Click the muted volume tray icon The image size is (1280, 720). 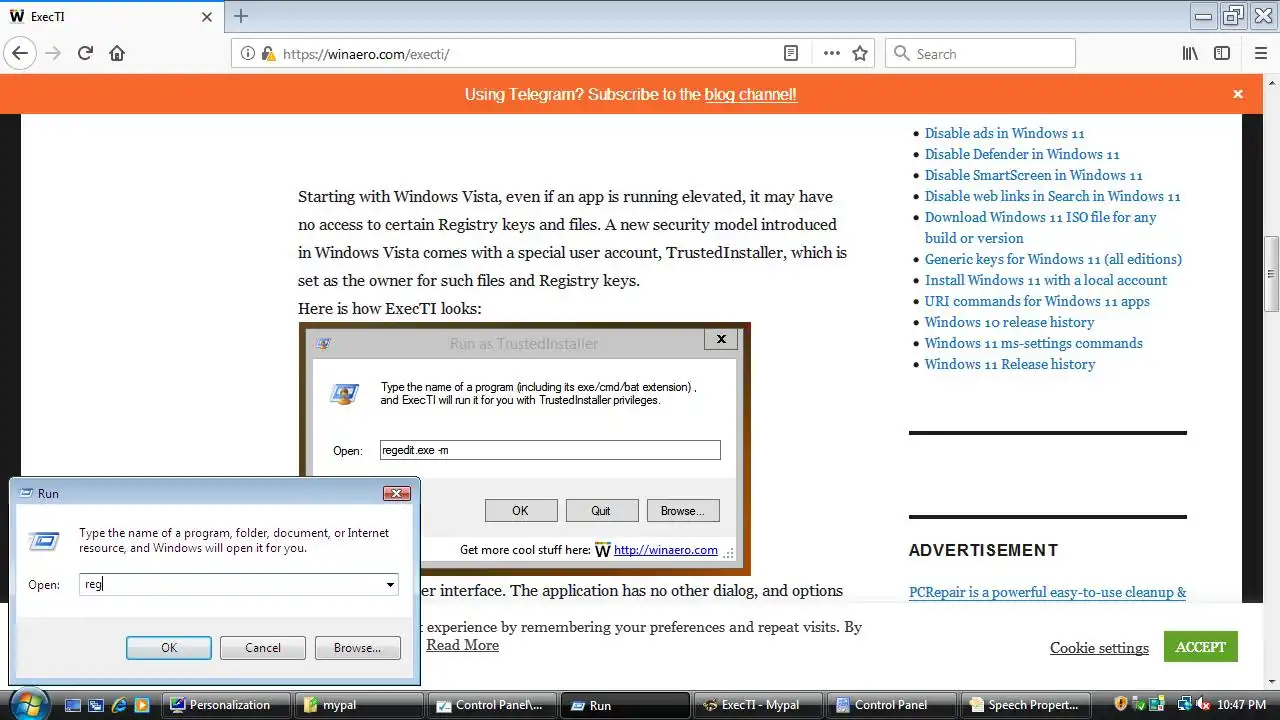[1203, 704]
